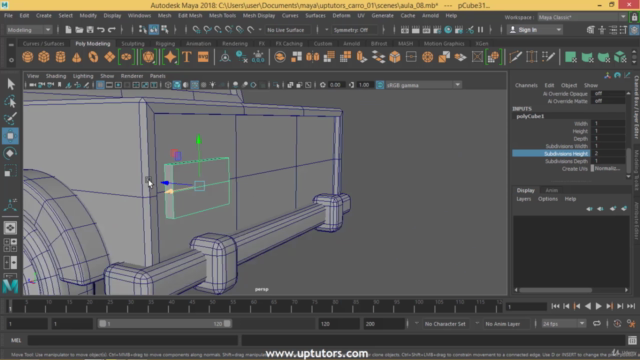Click the MEL script language toggle

[16, 340]
